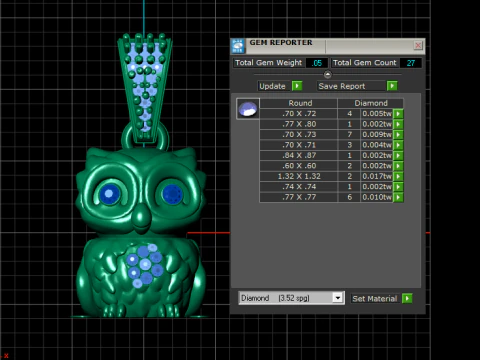The height and width of the screenshot is (360, 480).
Task: Click the green arrow on the 1.32 X 1.32 row
Action: point(398,176)
